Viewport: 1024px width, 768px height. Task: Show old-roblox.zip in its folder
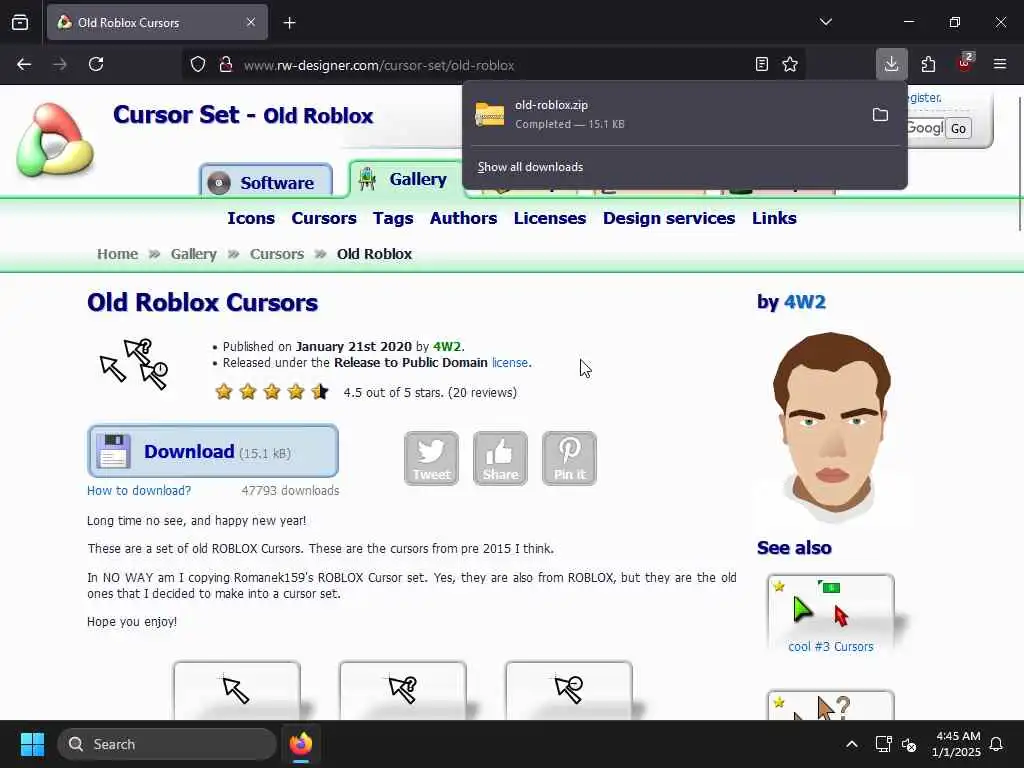click(x=880, y=115)
